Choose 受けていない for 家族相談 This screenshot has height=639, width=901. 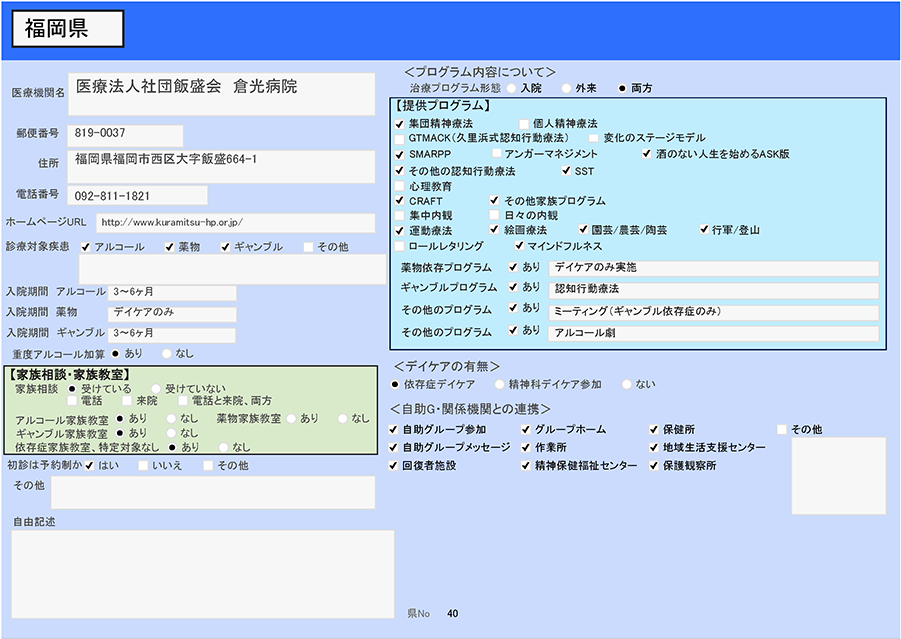(156, 388)
